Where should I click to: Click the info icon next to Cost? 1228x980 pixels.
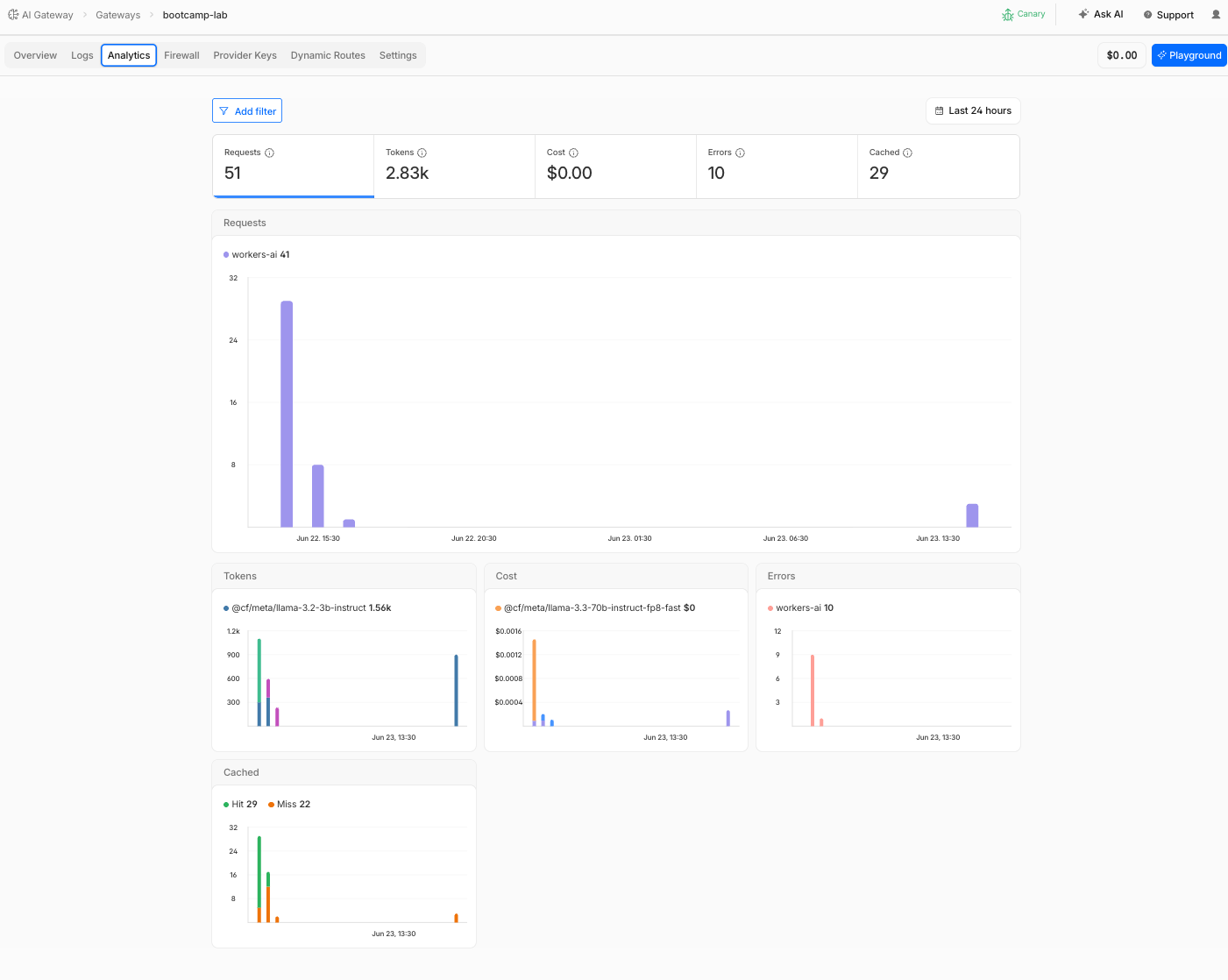tap(574, 153)
